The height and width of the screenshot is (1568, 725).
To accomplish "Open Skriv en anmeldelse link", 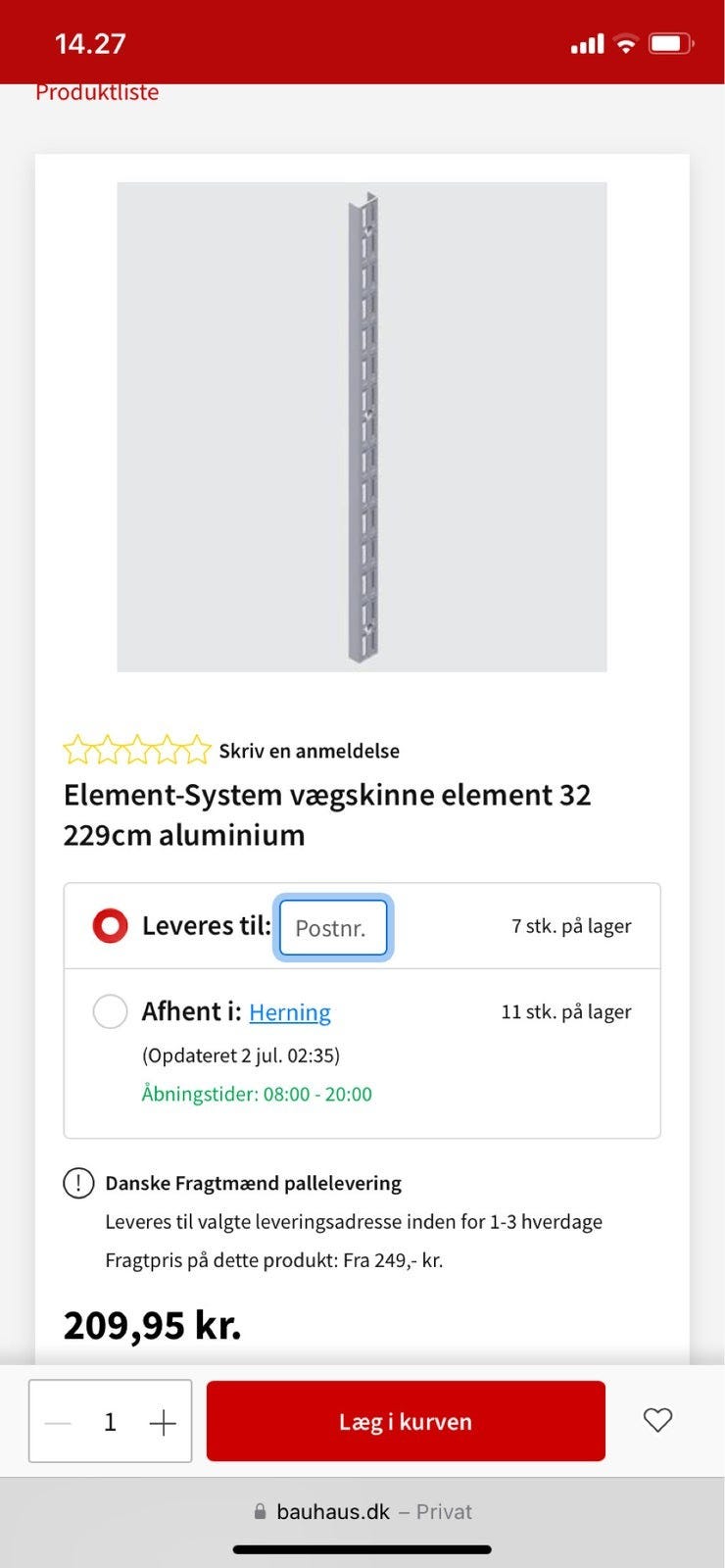I will pos(310,750).
